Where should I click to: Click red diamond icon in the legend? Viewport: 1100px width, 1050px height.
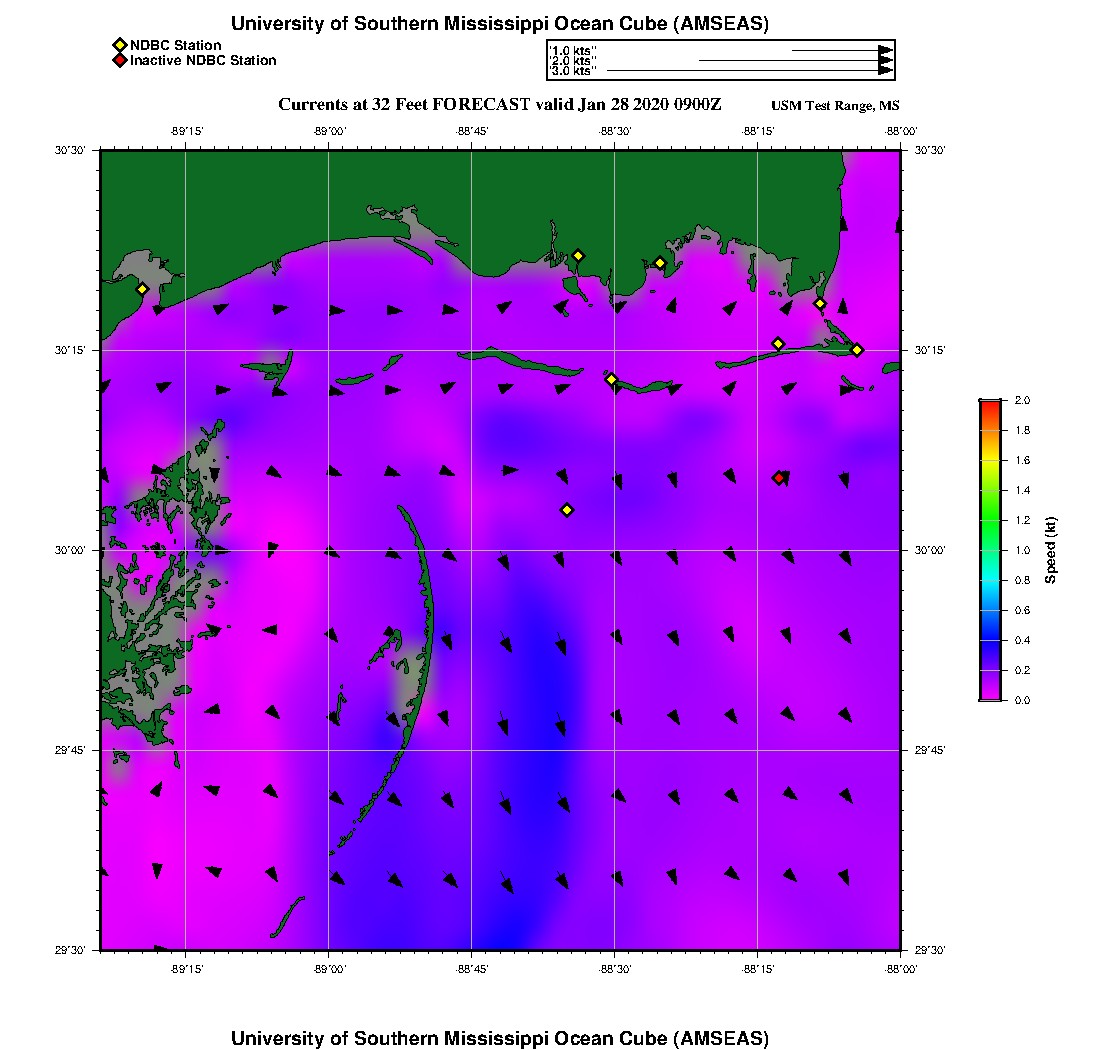(119, 61)
